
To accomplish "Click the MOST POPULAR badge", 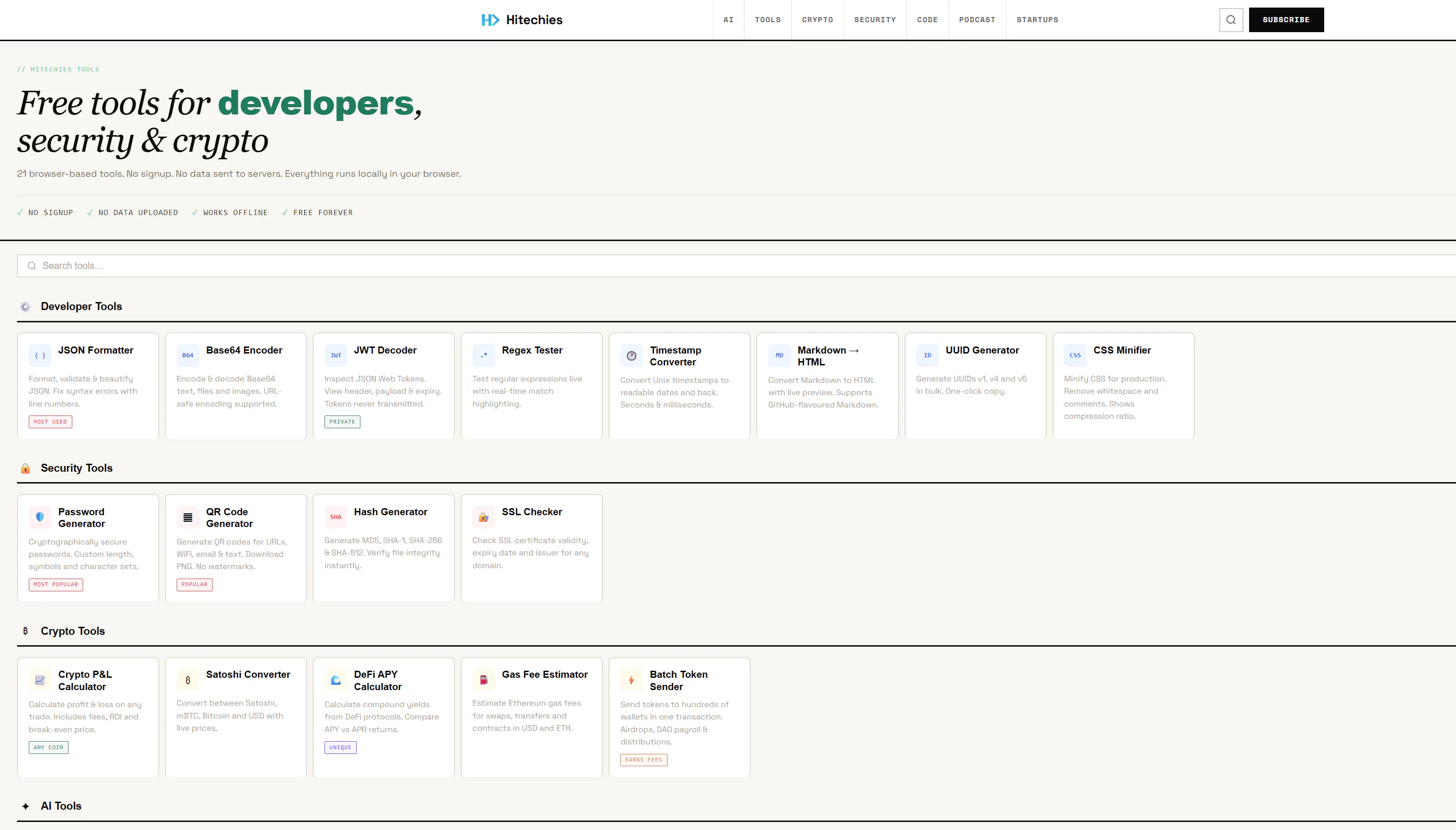I will 56,584.
